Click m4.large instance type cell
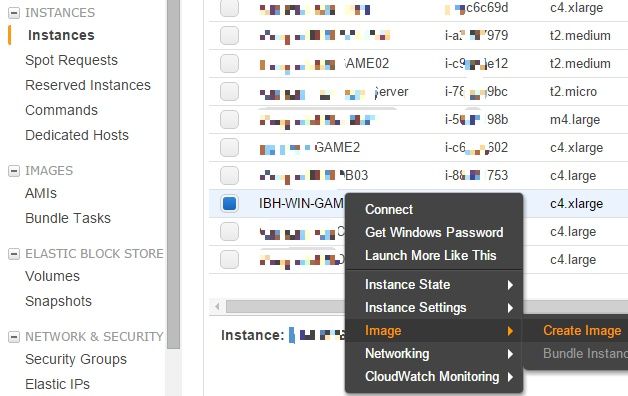 pos(575,120)
